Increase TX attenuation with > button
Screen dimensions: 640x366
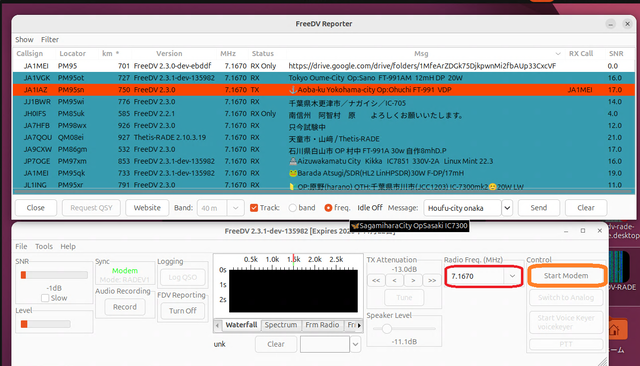[x=413, y=280]
